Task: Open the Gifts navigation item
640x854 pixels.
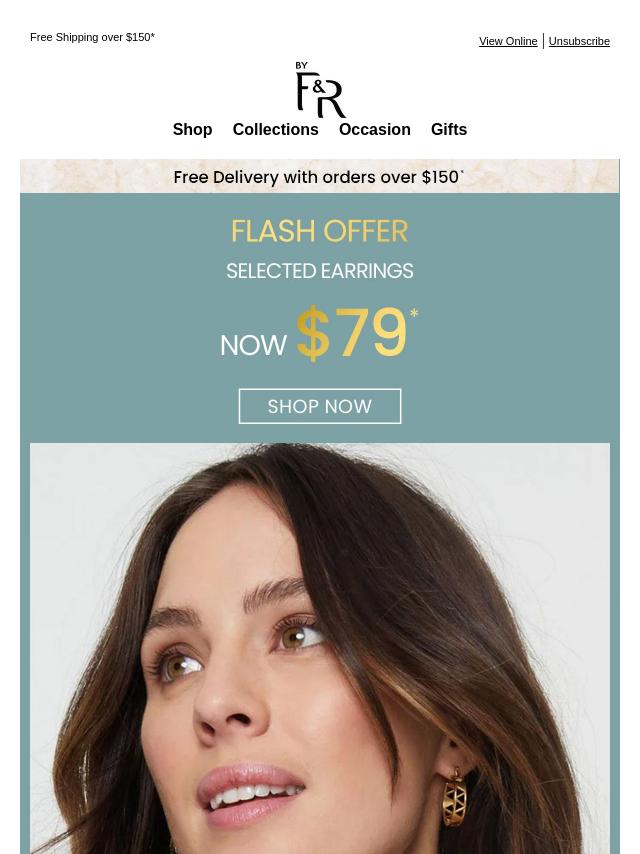Action: (x=449, y=130)
